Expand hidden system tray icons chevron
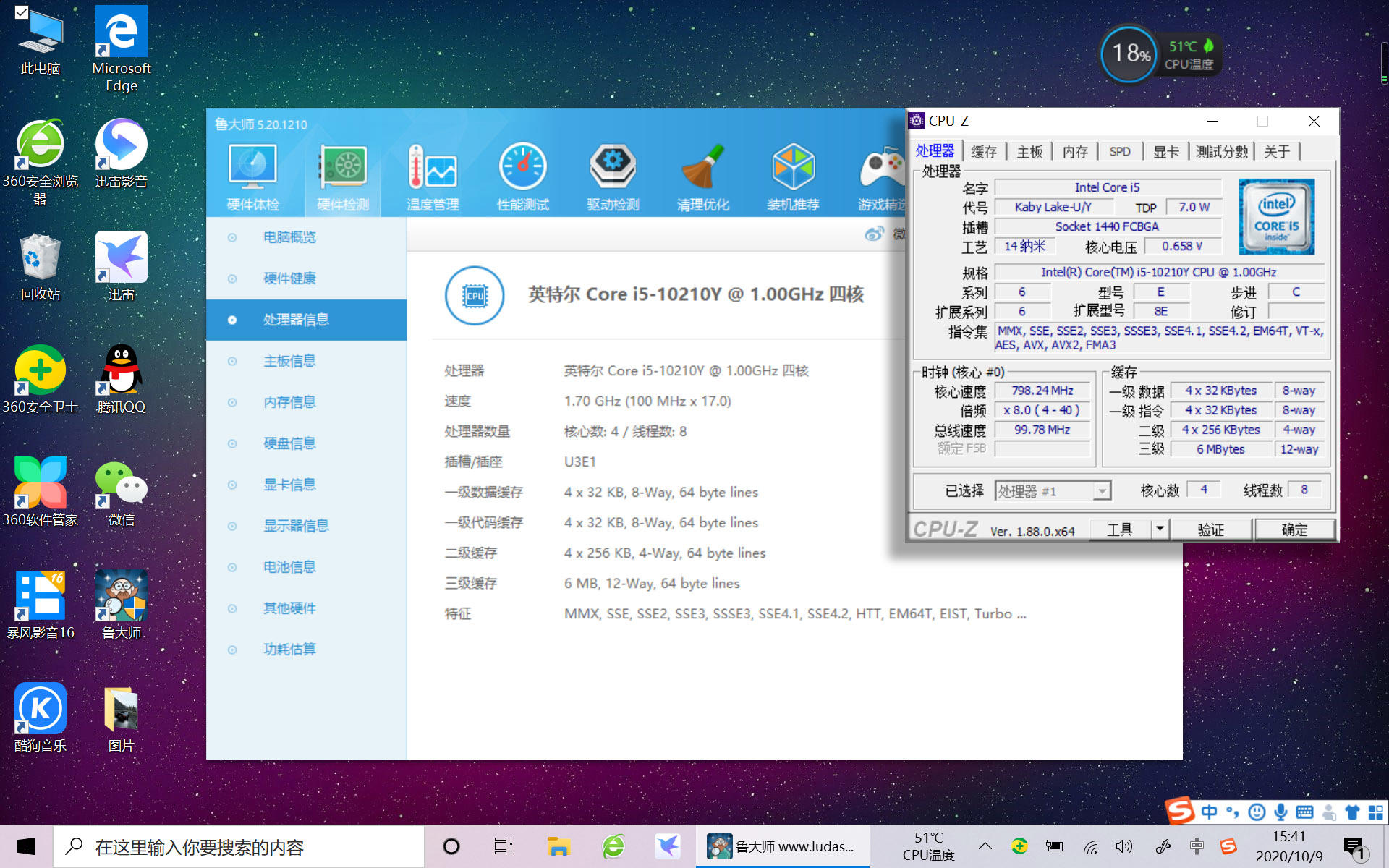 click(985, 846)
